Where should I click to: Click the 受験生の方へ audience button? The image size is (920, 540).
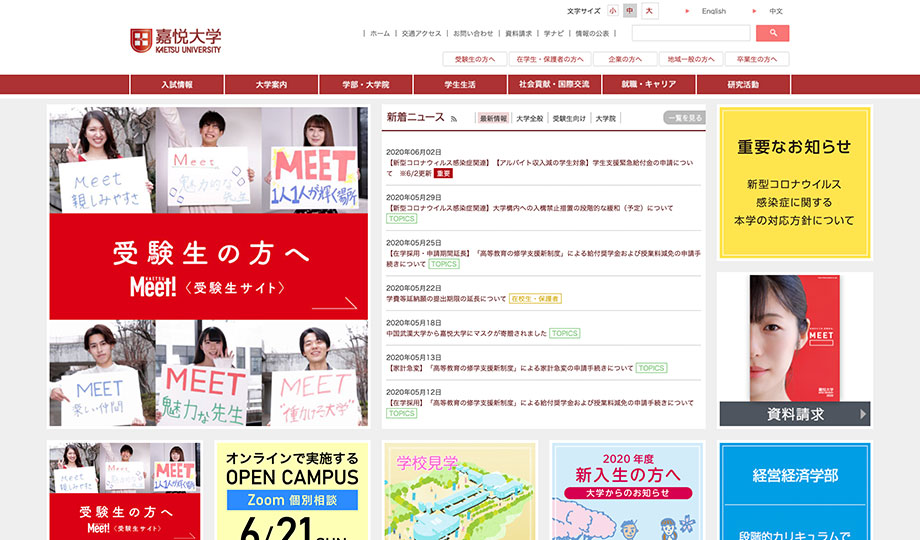[x=474, y=59]
